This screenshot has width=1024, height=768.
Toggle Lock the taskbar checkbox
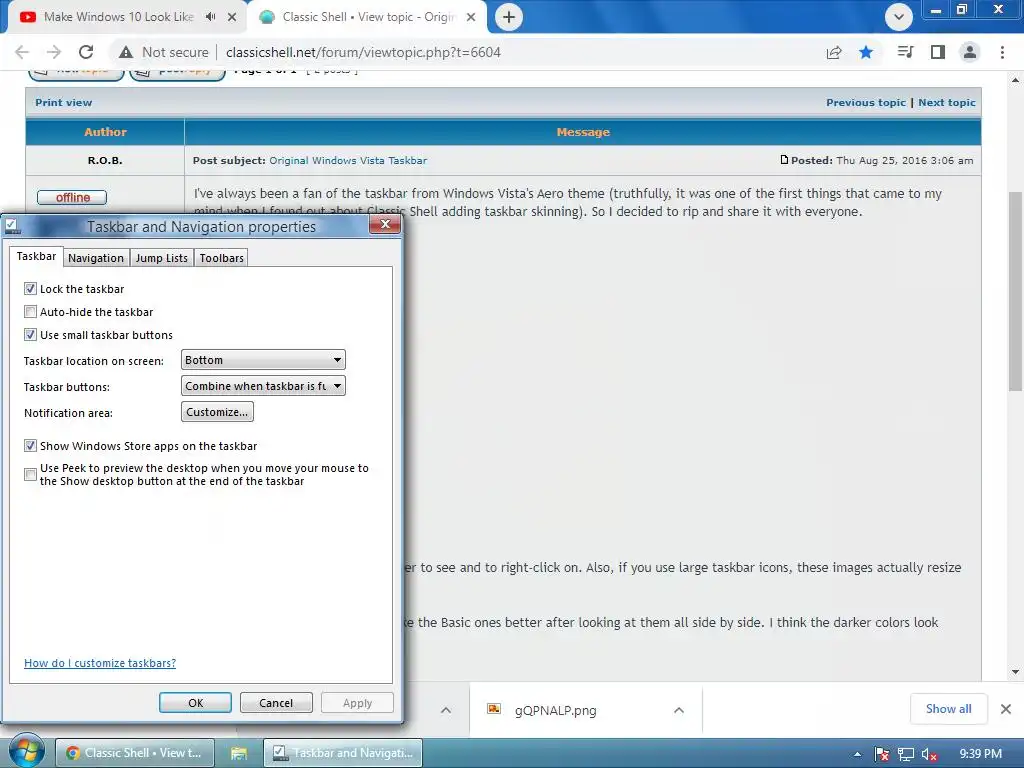click(x=30, y=289)
